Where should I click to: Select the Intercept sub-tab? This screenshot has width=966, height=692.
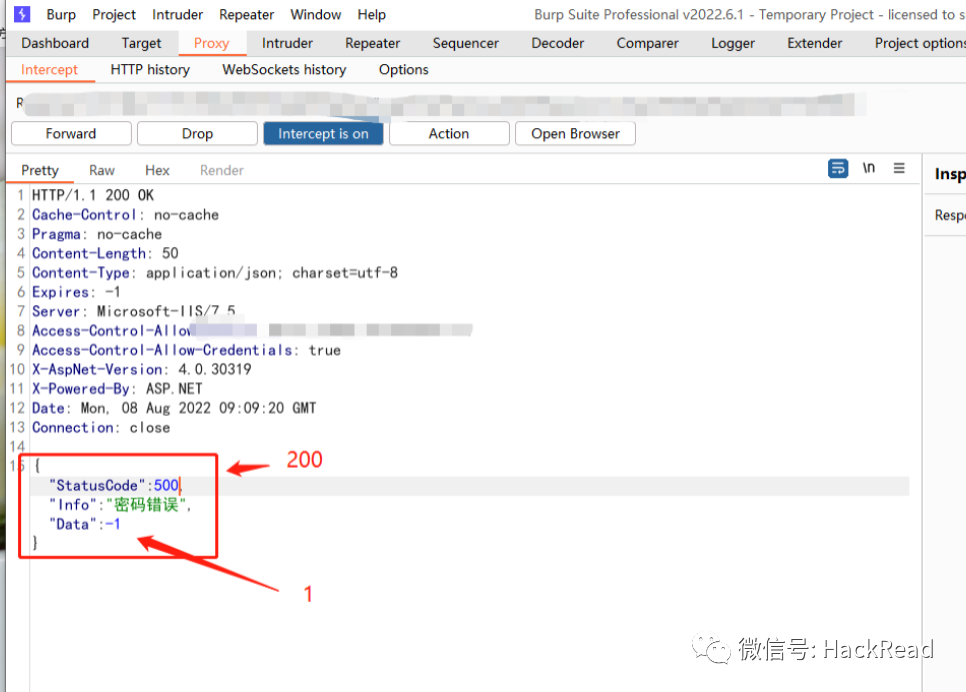click(49, 70)
